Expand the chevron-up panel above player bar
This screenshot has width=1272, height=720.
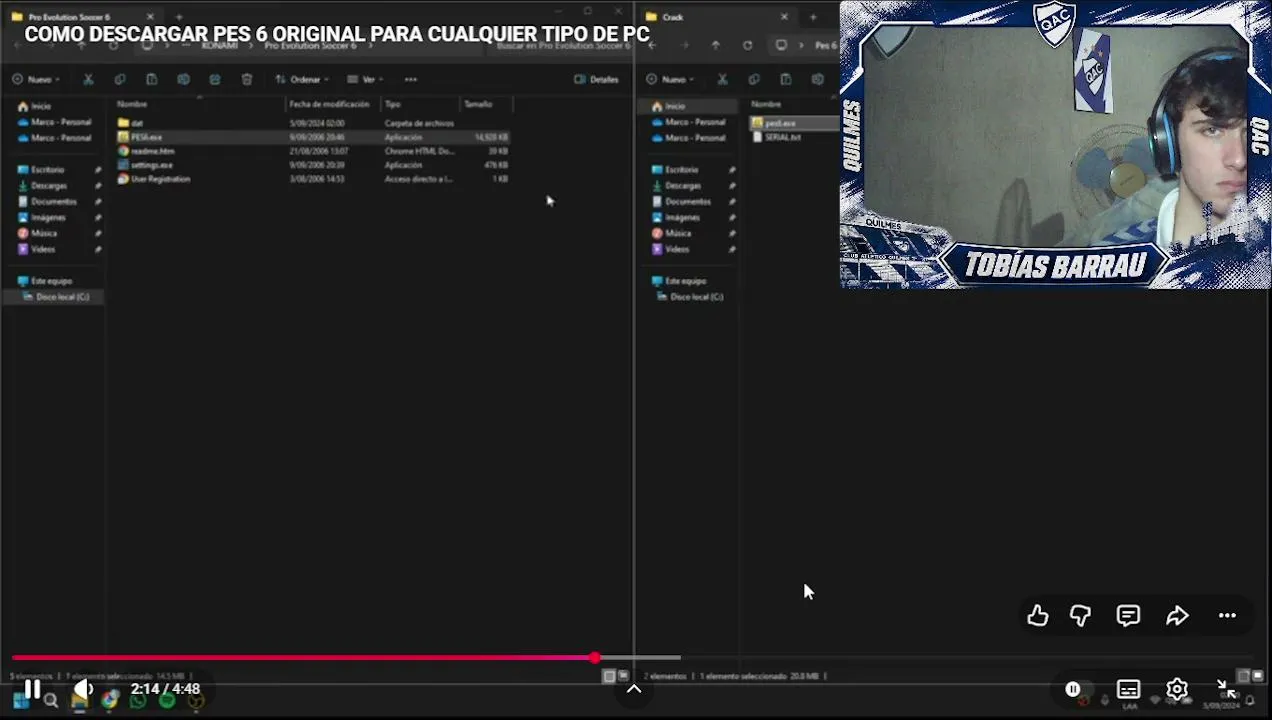click(x=634, y=688)
